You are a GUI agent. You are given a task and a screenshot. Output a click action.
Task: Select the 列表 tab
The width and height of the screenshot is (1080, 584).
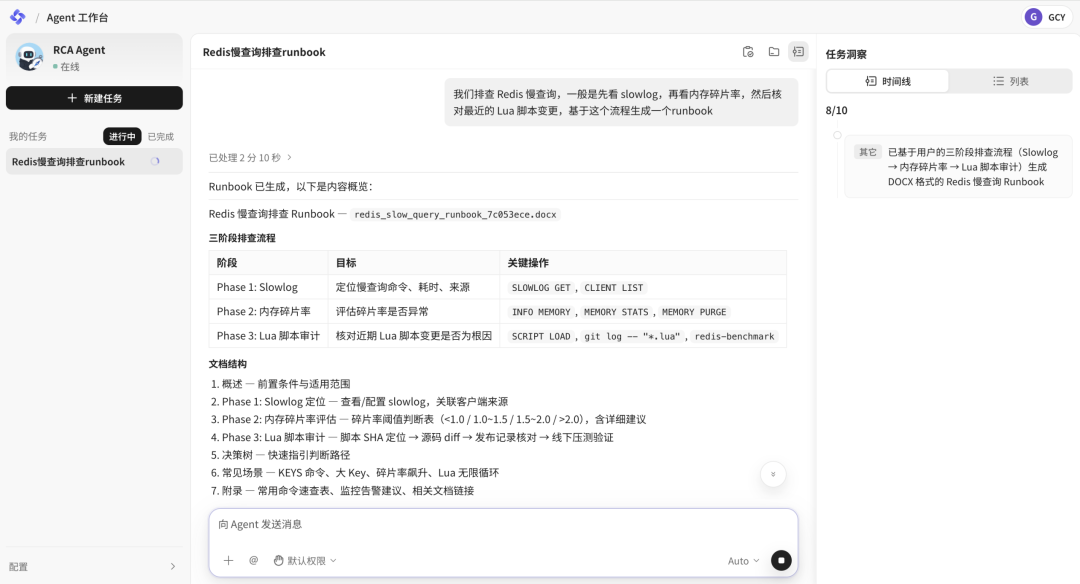(x=1010, y=81)
